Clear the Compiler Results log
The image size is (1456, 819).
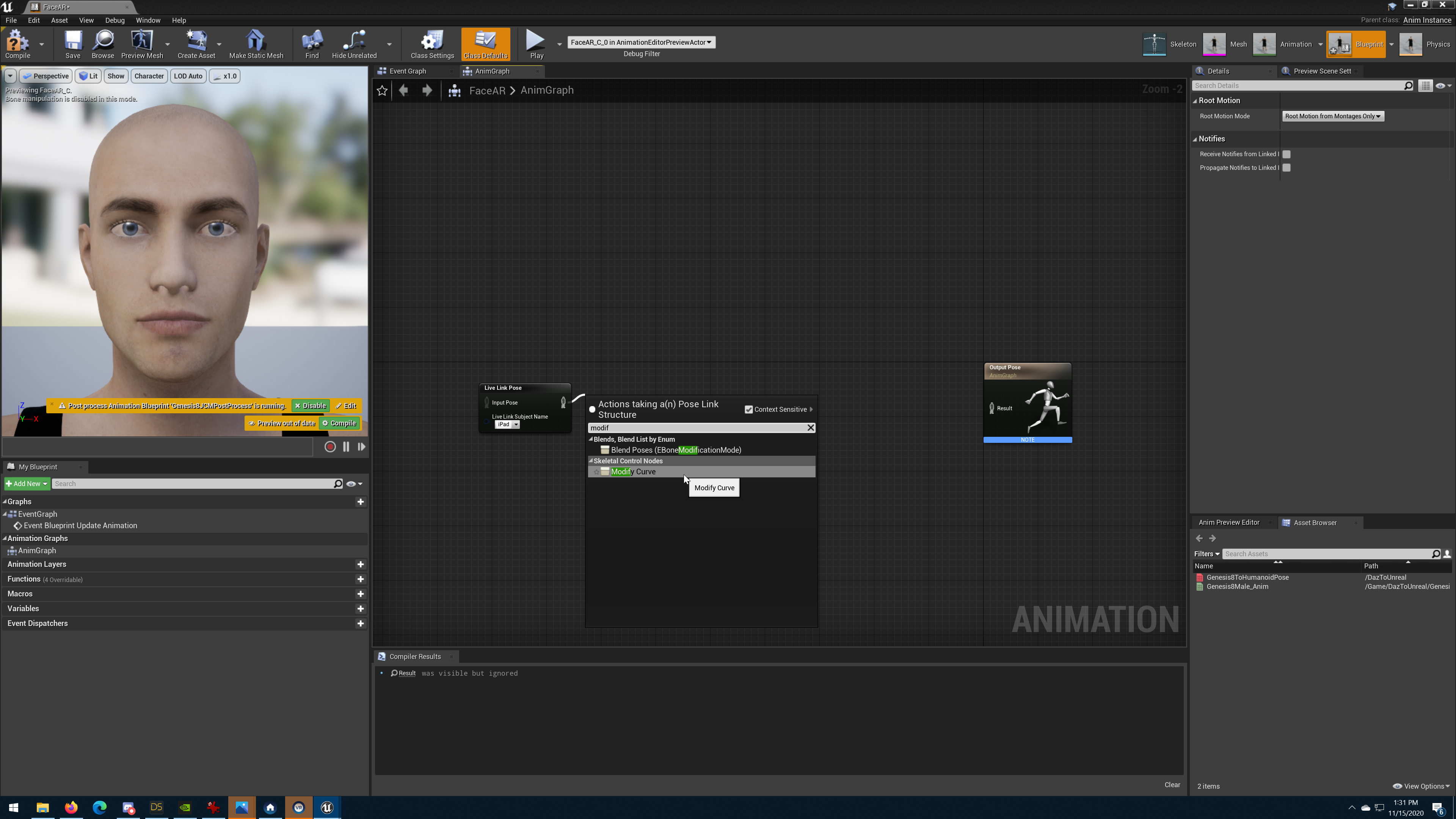[1172, 784]
